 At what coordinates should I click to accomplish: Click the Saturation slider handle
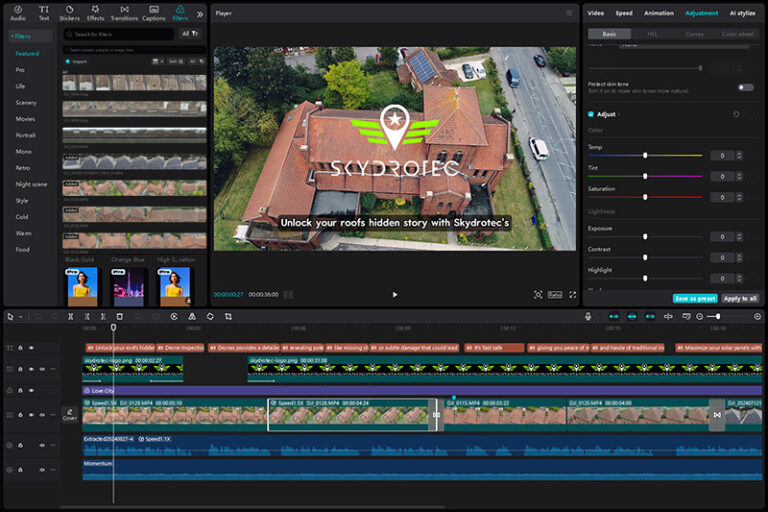click(x=645, y=197)
